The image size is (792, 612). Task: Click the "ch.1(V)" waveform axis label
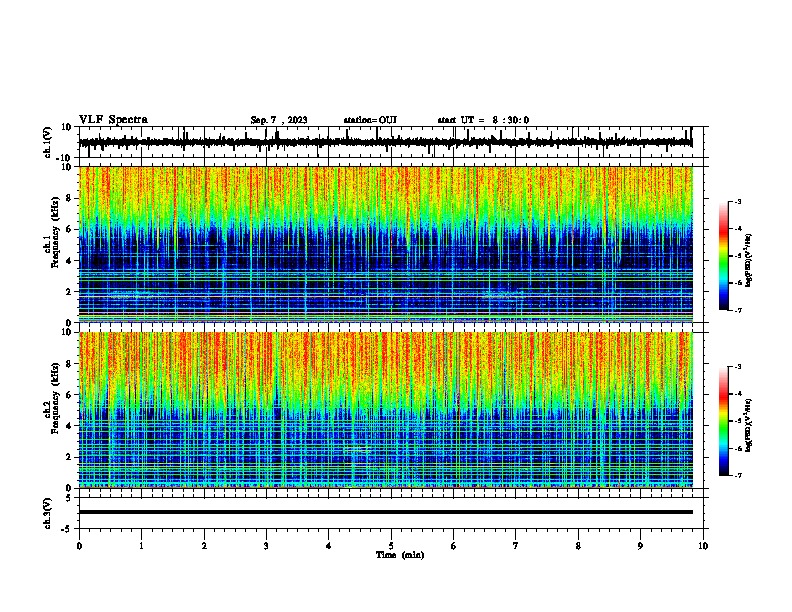click(47, 142)
